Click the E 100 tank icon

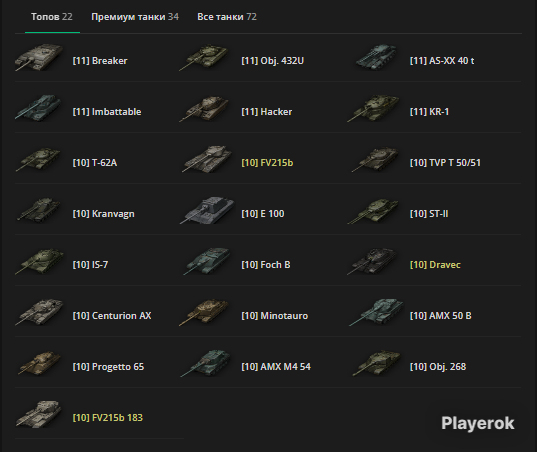click(207, 210)
